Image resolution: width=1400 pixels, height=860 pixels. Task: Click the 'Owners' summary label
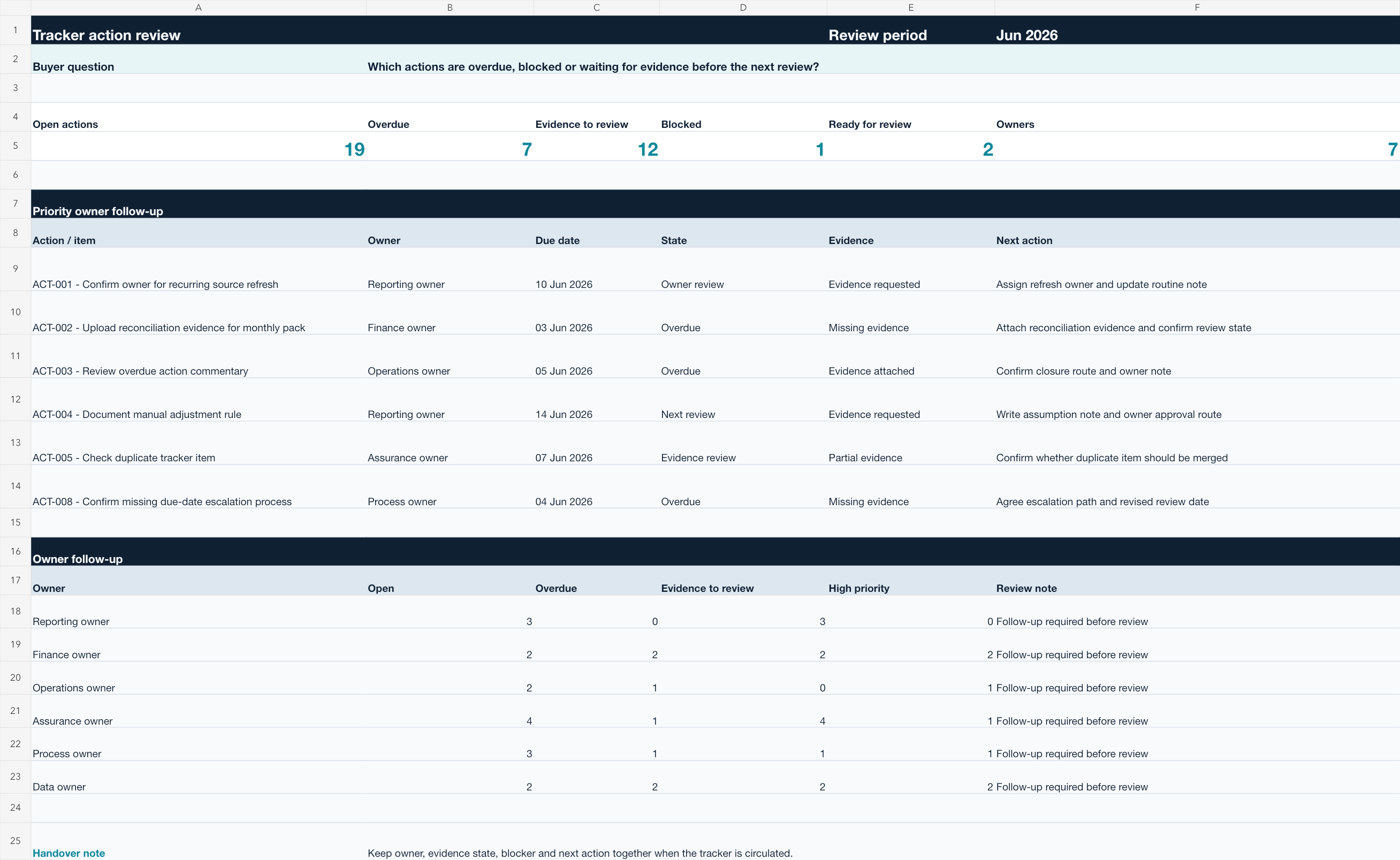1015,124
